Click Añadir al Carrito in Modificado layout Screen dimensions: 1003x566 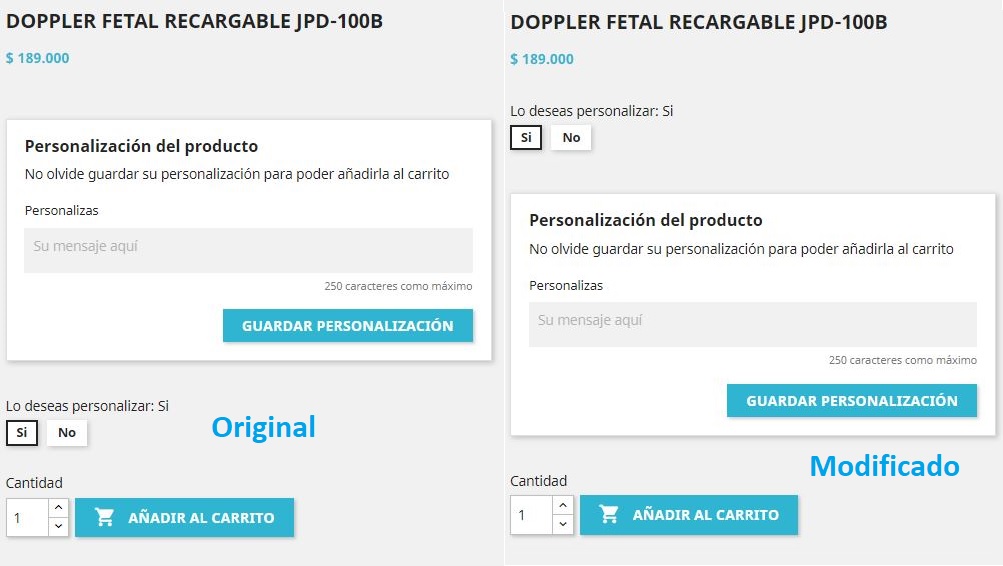coord(689,515)
